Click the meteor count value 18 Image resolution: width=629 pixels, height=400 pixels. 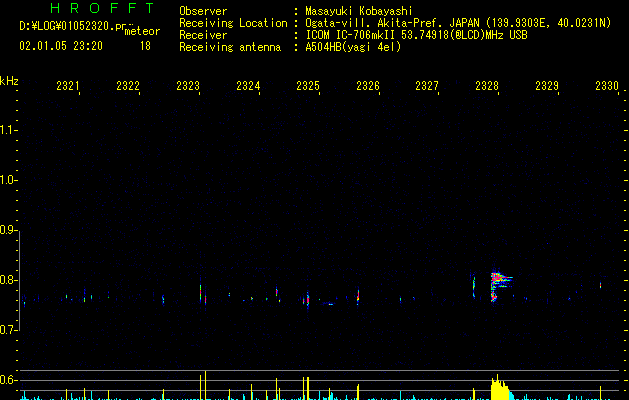pyautogui.click(x=145, y=46)
